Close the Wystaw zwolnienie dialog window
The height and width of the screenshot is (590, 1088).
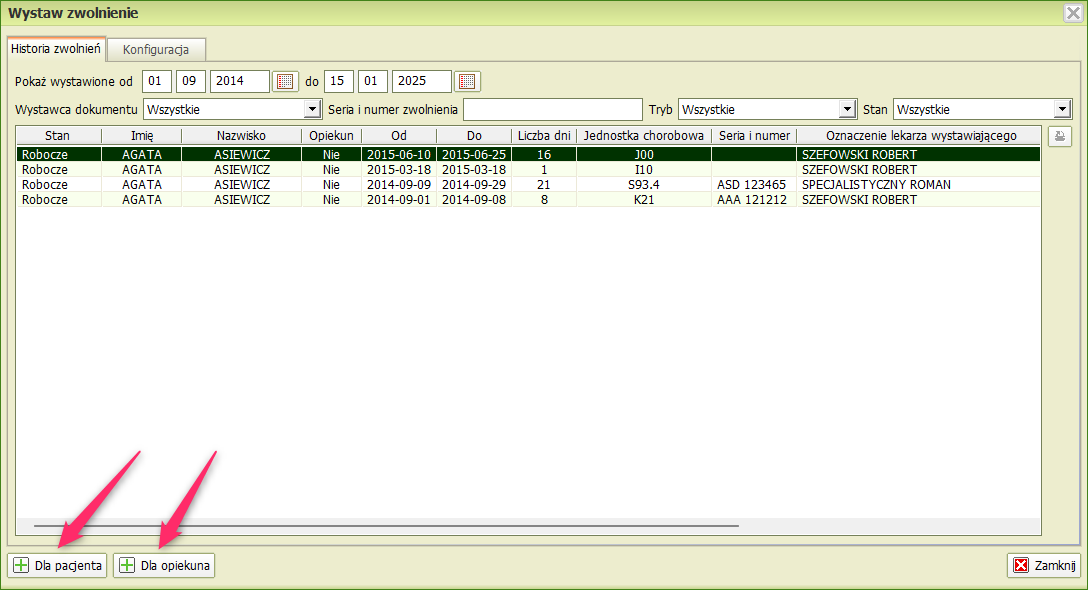1071,13
